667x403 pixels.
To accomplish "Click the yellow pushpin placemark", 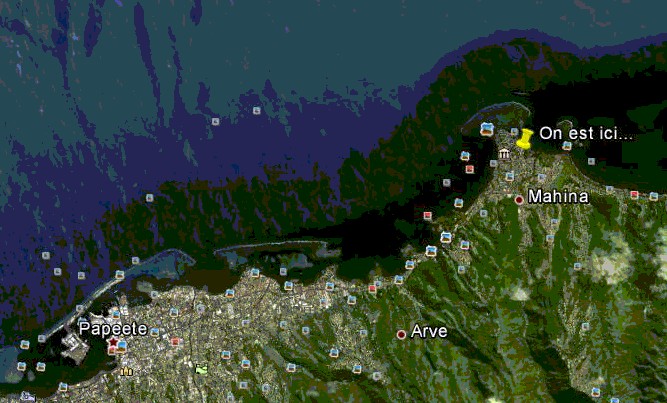I will pos(525,139).
